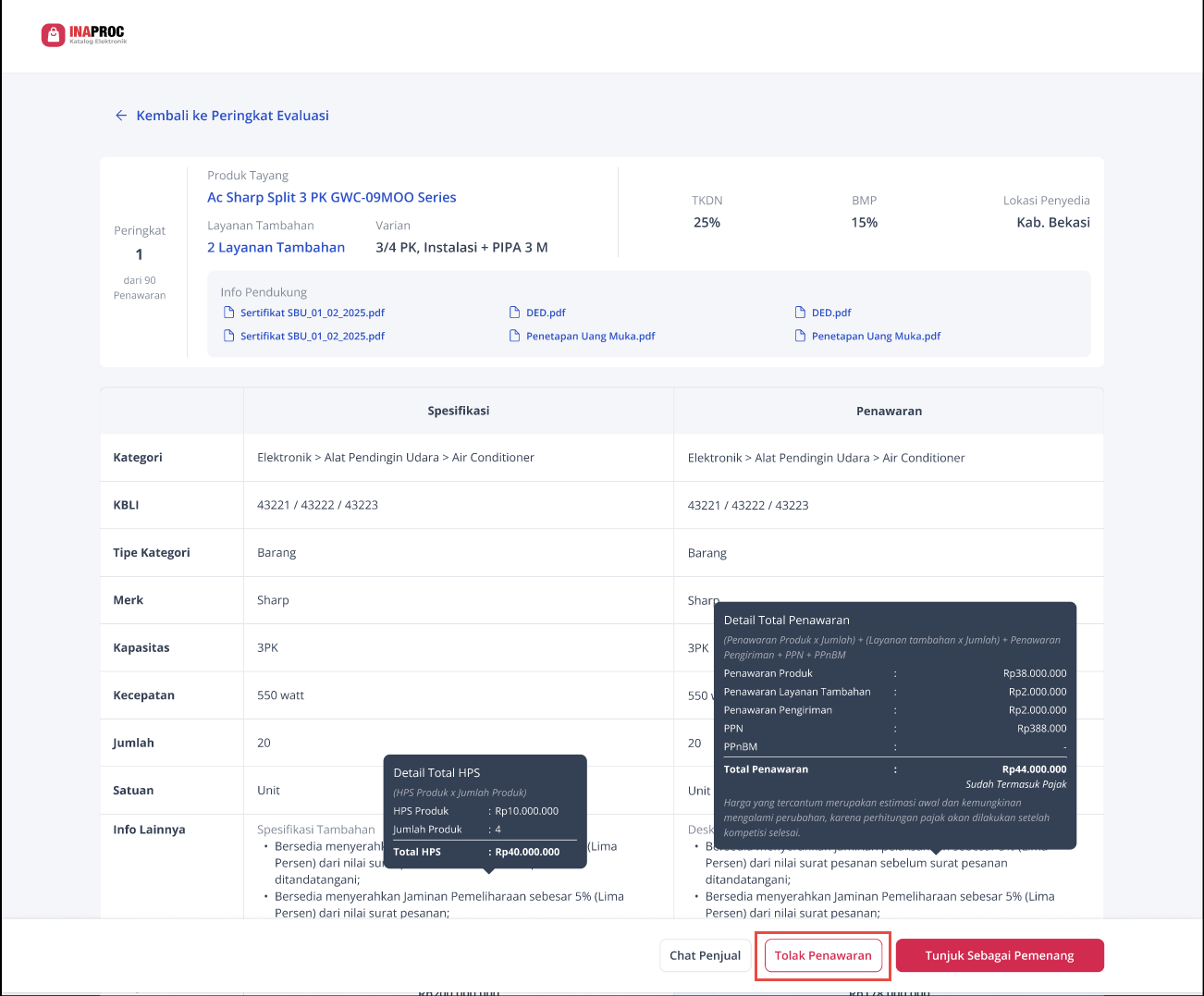Click the PPN amount Rp388.000
1204x996 pixels.
(x=1041, y=729)
